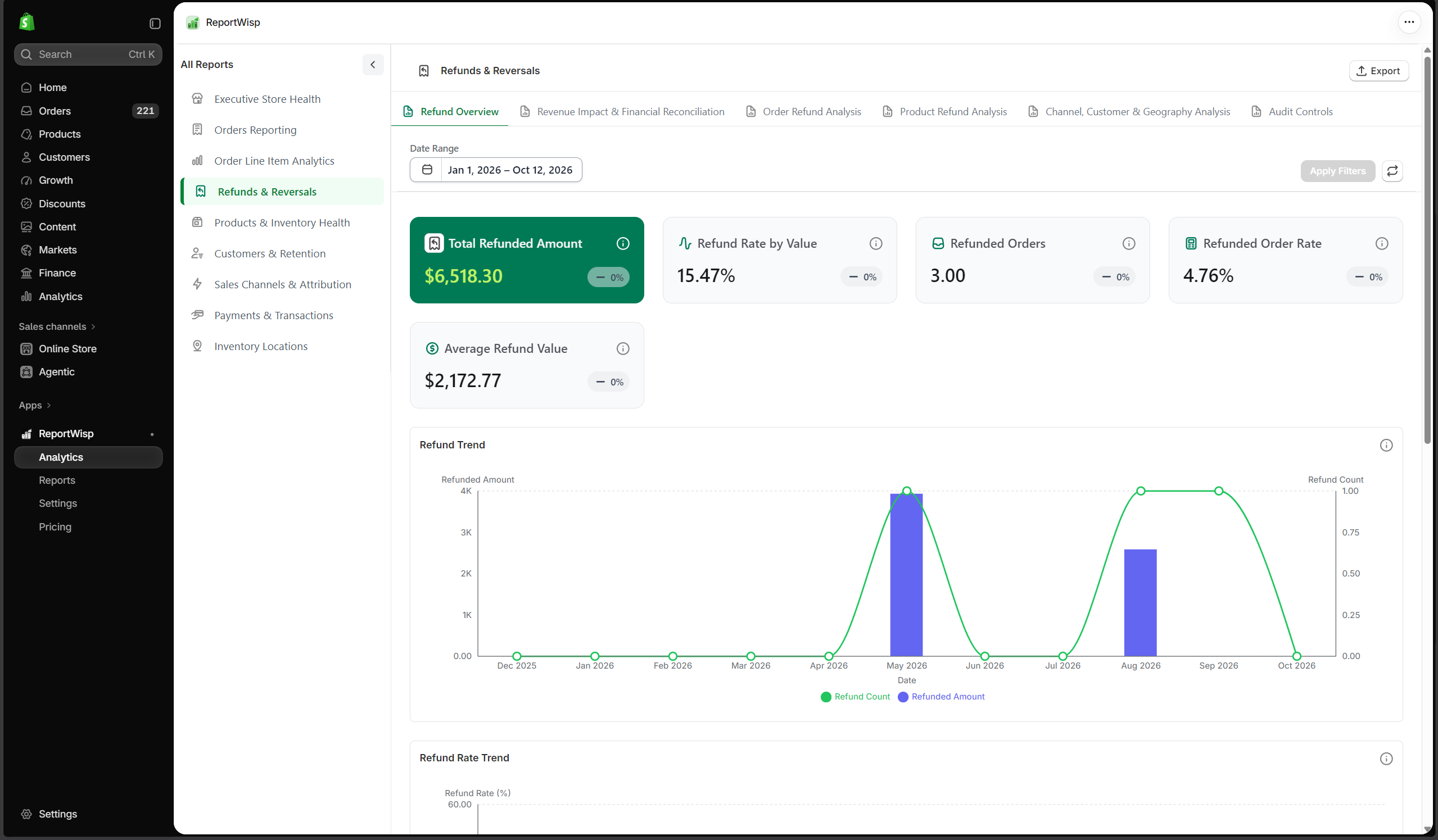Show info for Refund Rate by Value

[875, 243]
